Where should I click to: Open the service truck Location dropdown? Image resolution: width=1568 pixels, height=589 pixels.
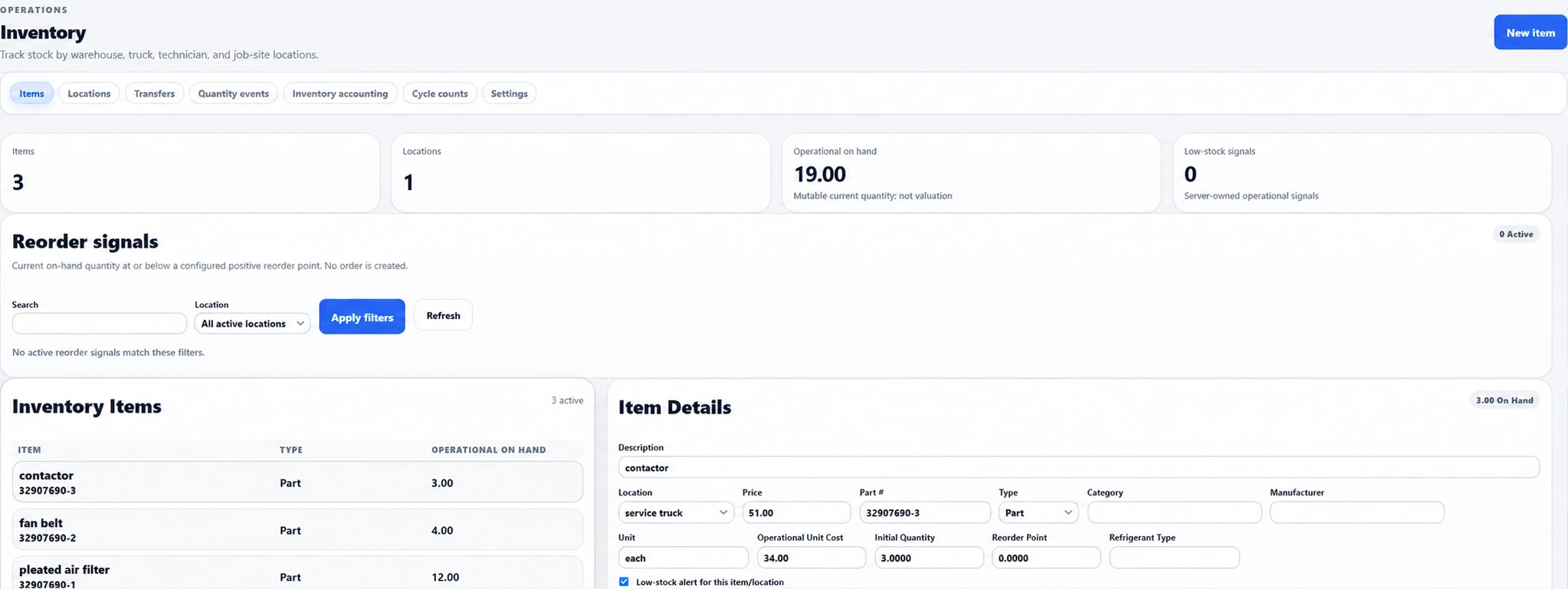coord(676,512)
